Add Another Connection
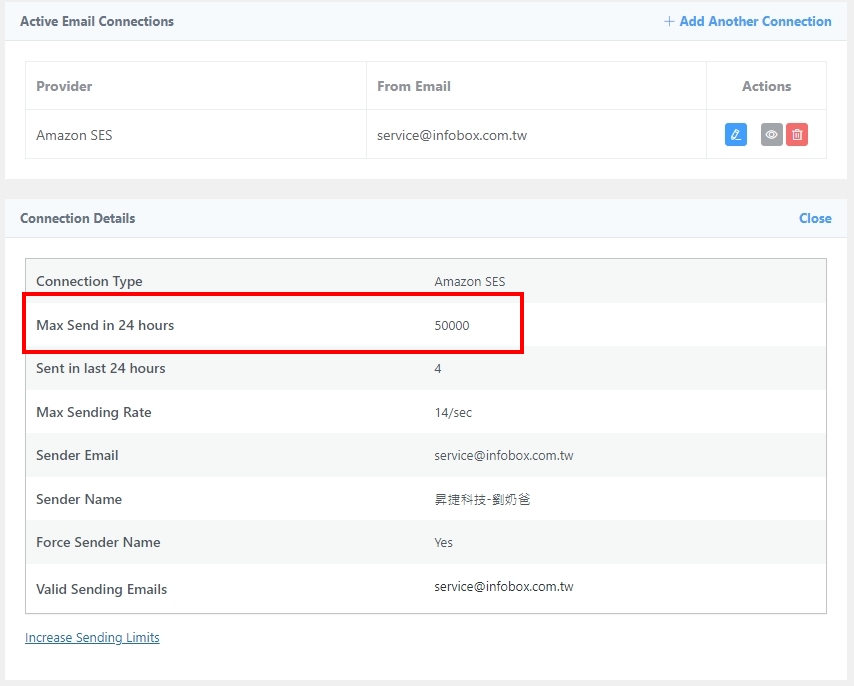854x686 pixels. pos(748,21)
